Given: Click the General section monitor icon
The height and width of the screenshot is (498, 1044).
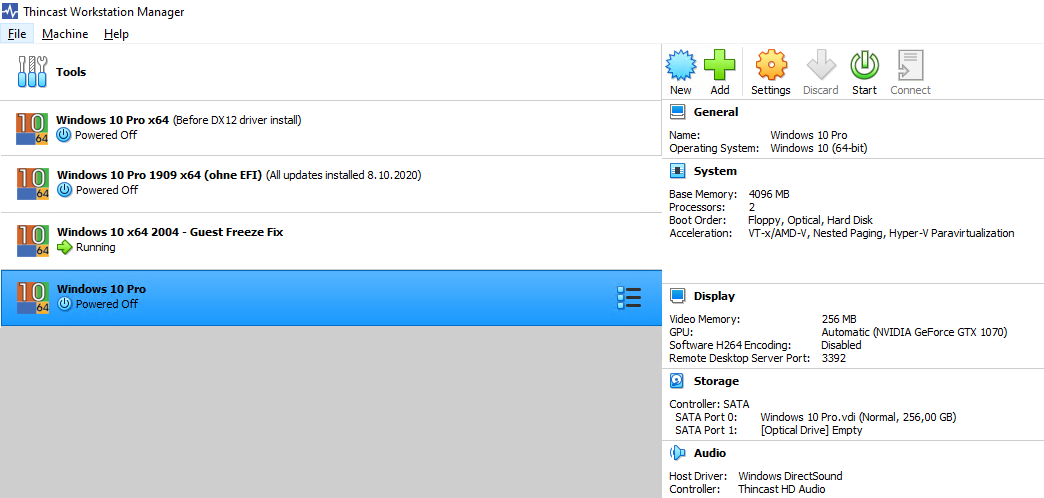Looking at the screenshot, I should pos(677,112).
